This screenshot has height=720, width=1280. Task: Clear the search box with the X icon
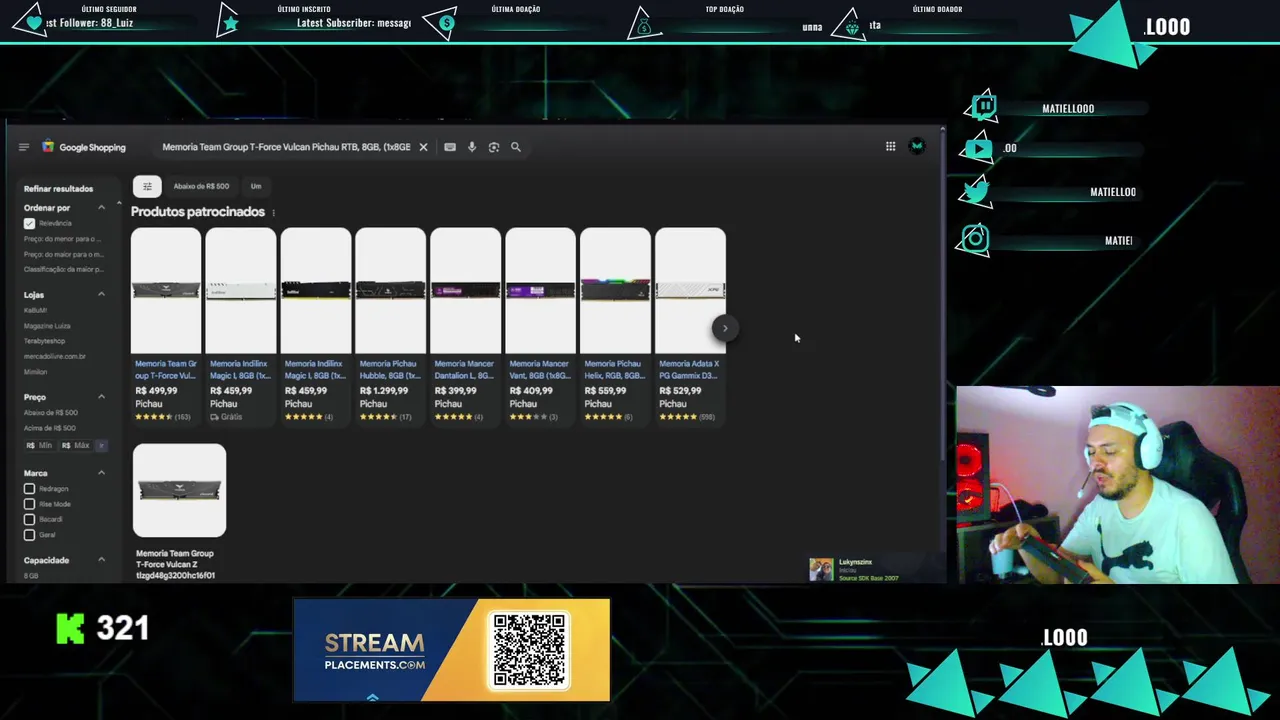click(423, 147)
